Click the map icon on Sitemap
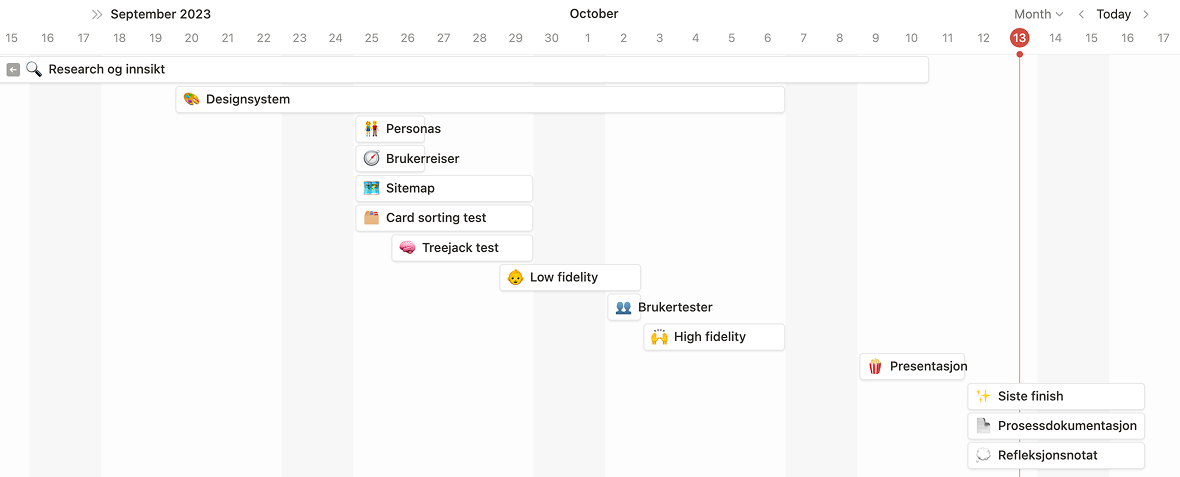Viewport: 1180px width, 477px height. pyautogui.click(x=371, y=188)
